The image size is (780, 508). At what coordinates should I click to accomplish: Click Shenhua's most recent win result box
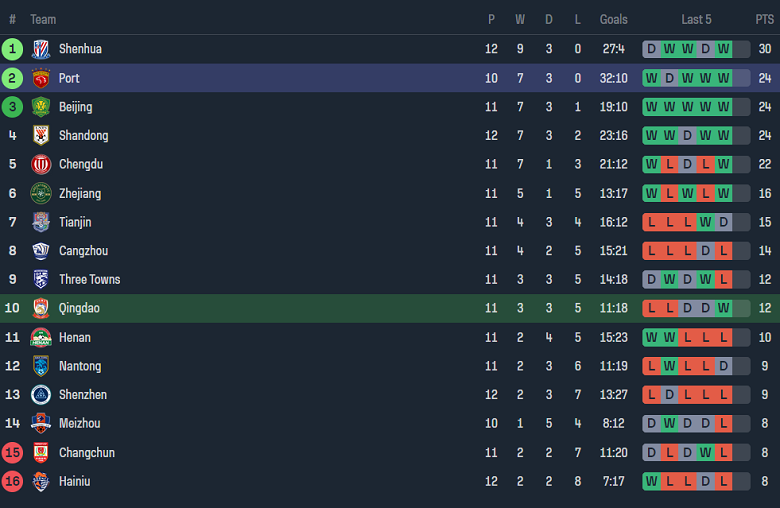coord(724,49)
